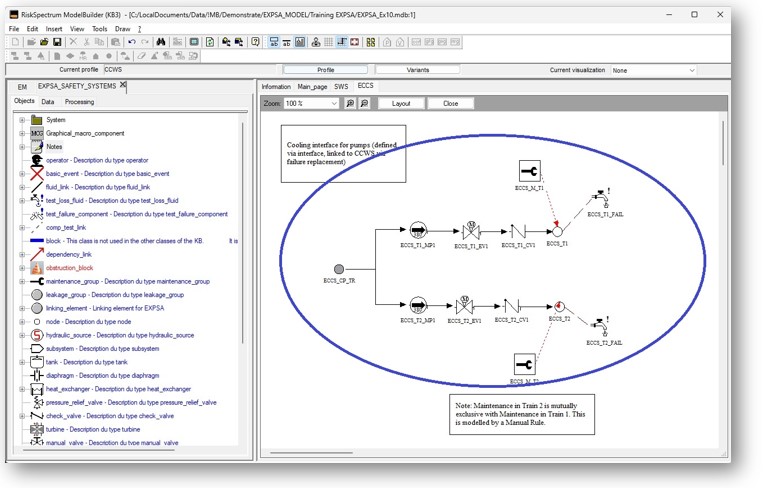Click the first magnifier zoom button

(350, 103)
